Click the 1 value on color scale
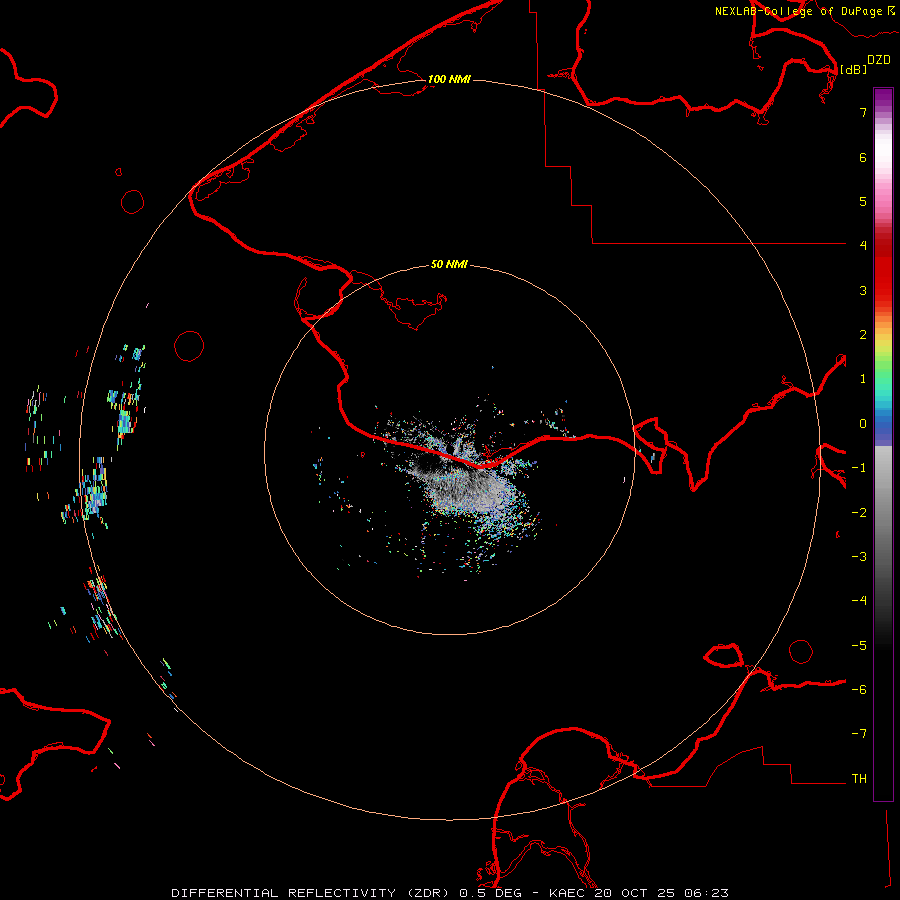This screenshot has width=900, height=900. click(x=863, y=379)
